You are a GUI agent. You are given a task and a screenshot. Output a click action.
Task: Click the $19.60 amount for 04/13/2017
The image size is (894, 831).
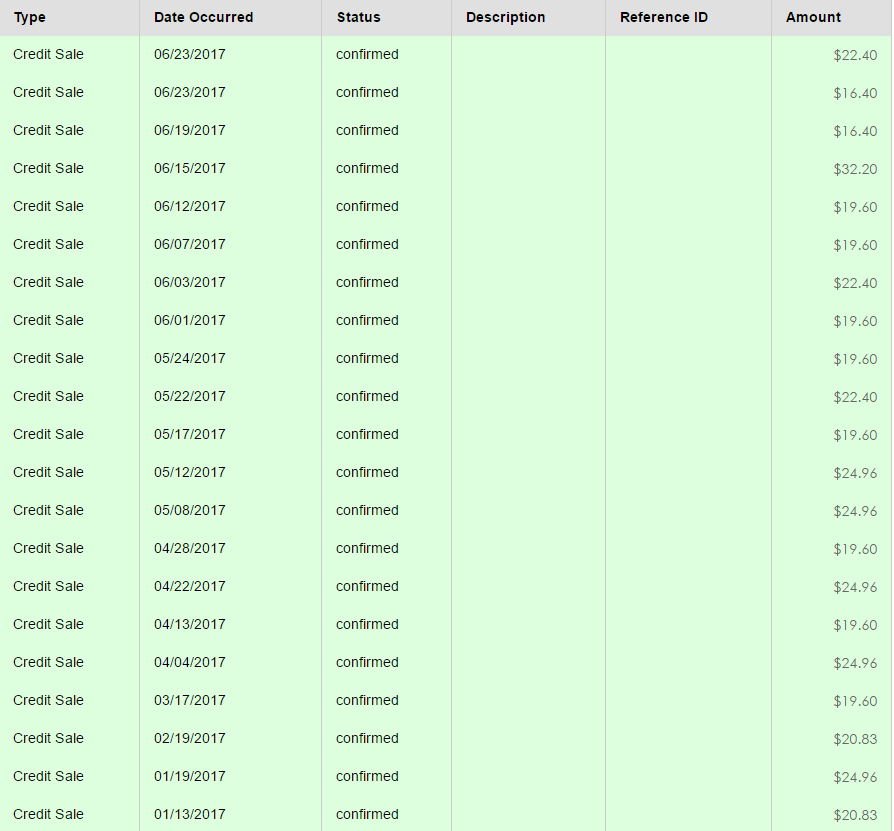855,625
